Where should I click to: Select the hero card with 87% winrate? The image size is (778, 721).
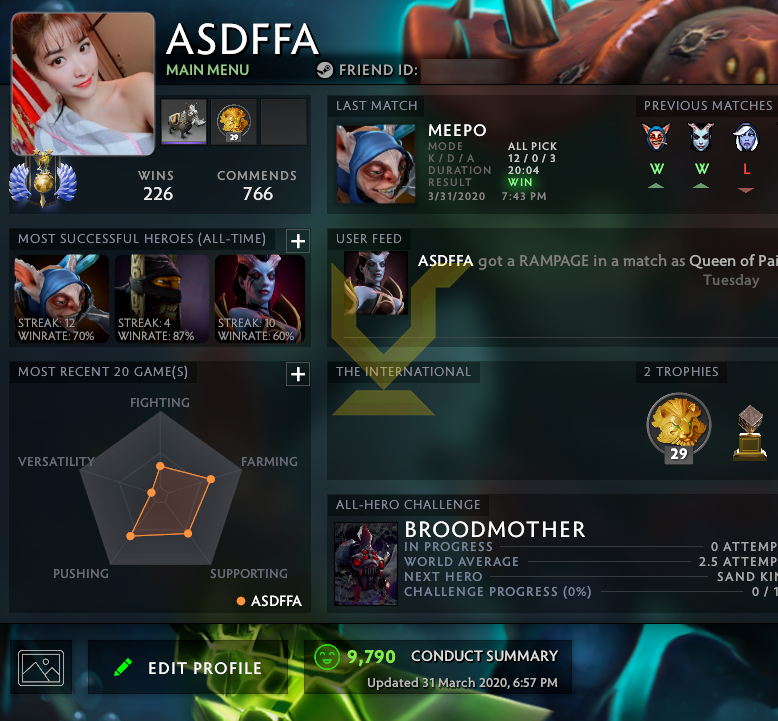coord(161,299)
